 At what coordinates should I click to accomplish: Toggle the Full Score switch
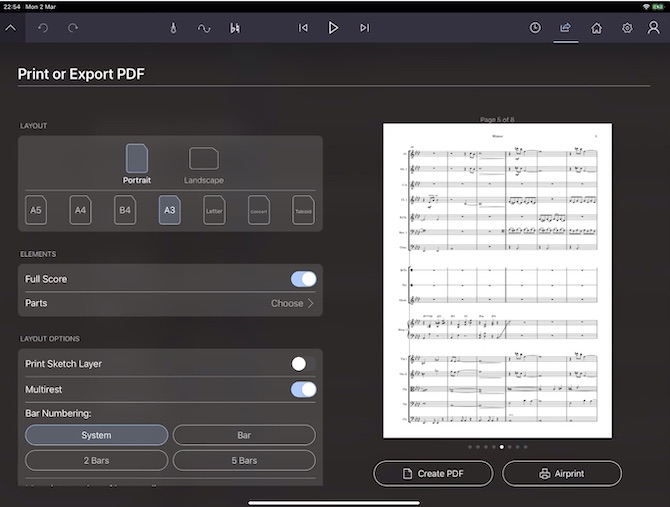click(x=303, y=279)
